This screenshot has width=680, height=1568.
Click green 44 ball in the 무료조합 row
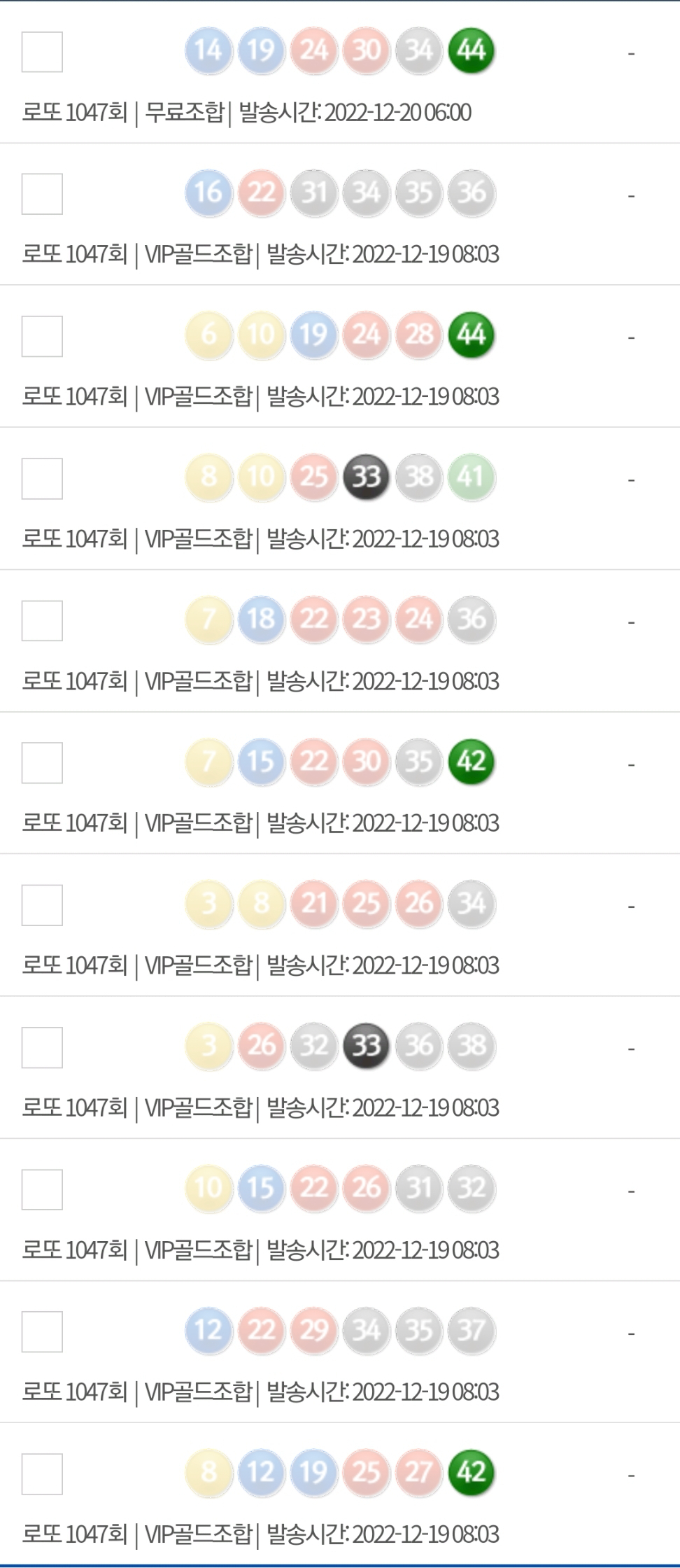tap(472, 50)
